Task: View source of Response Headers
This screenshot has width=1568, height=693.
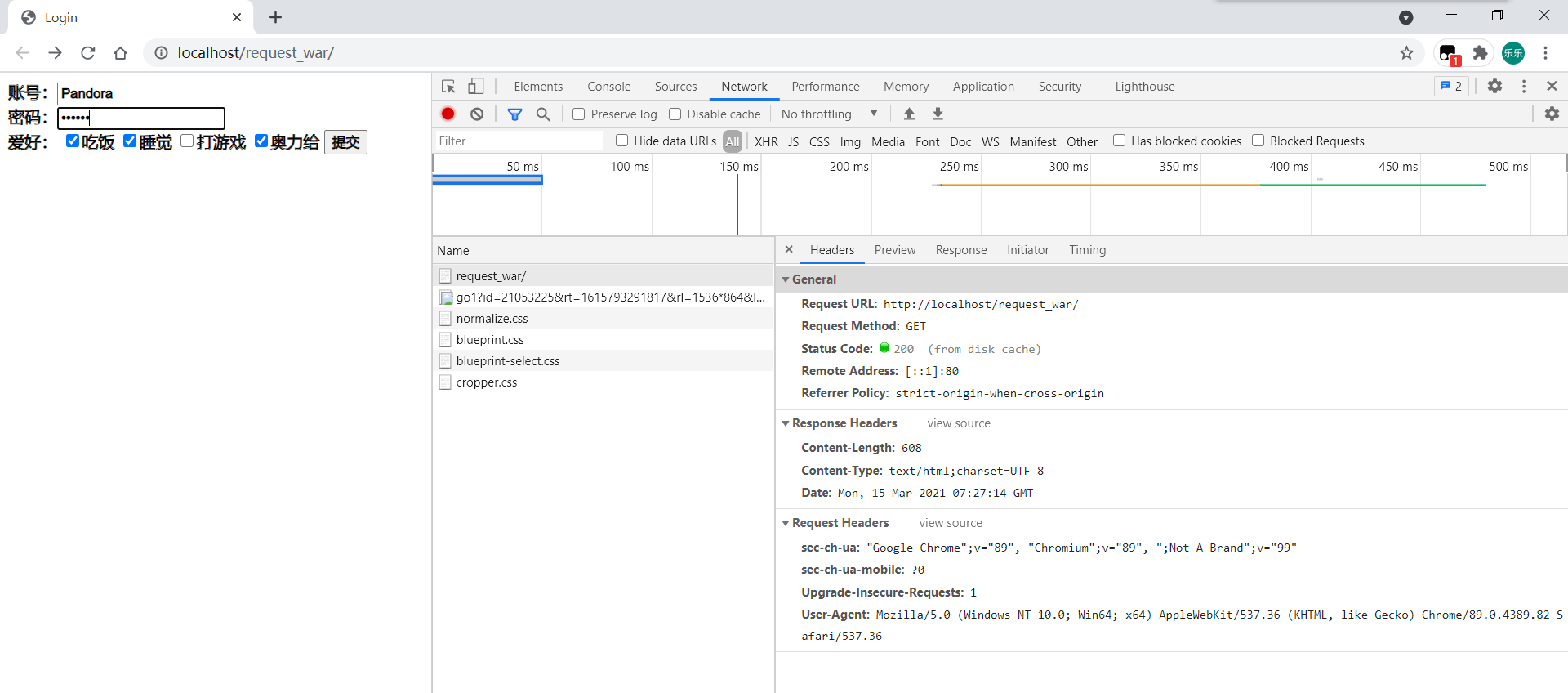Action: click(x=959, y=423)
